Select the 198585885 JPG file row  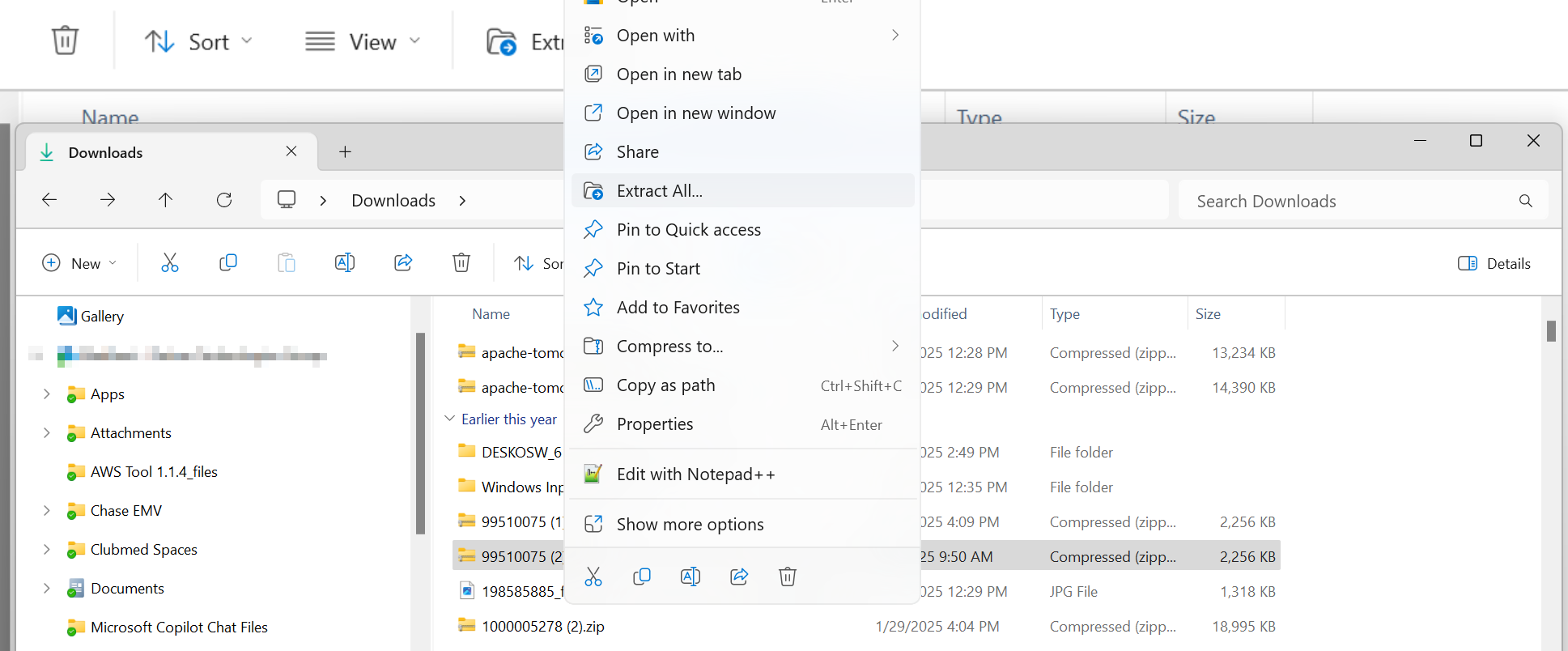pyautogui.click(x=866, y=591)
